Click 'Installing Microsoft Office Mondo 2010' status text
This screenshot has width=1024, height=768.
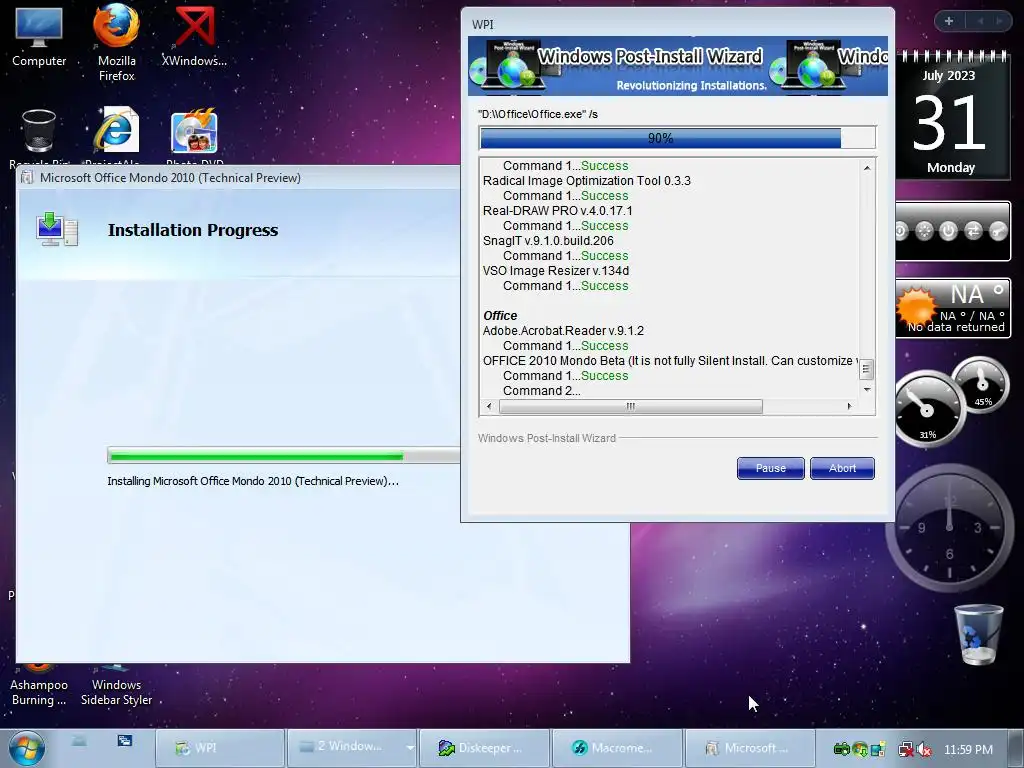[x=253, y=481]
